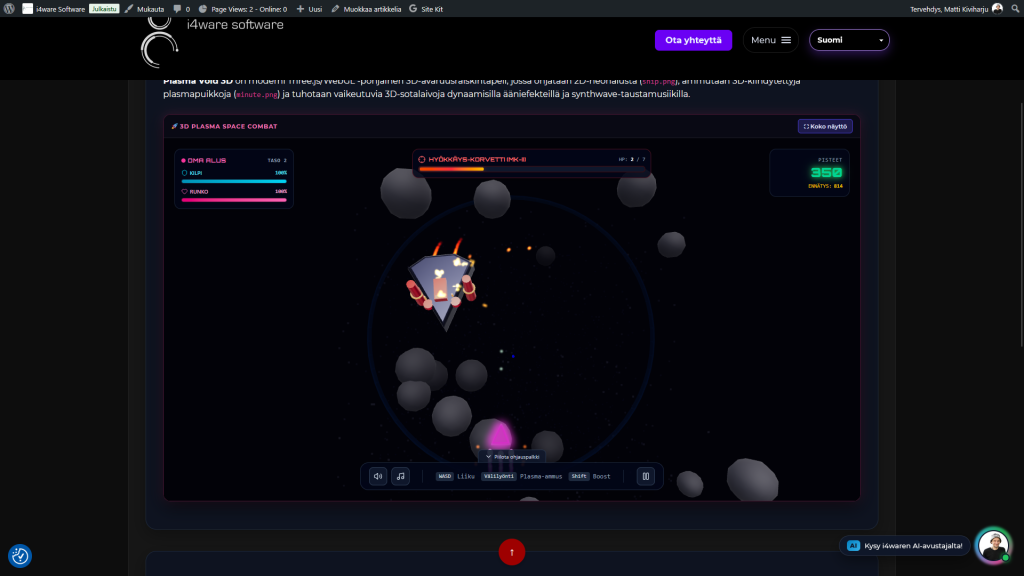Click the WASD key hint
Screen dimensions: 1024x576
[x=445, y=477]
